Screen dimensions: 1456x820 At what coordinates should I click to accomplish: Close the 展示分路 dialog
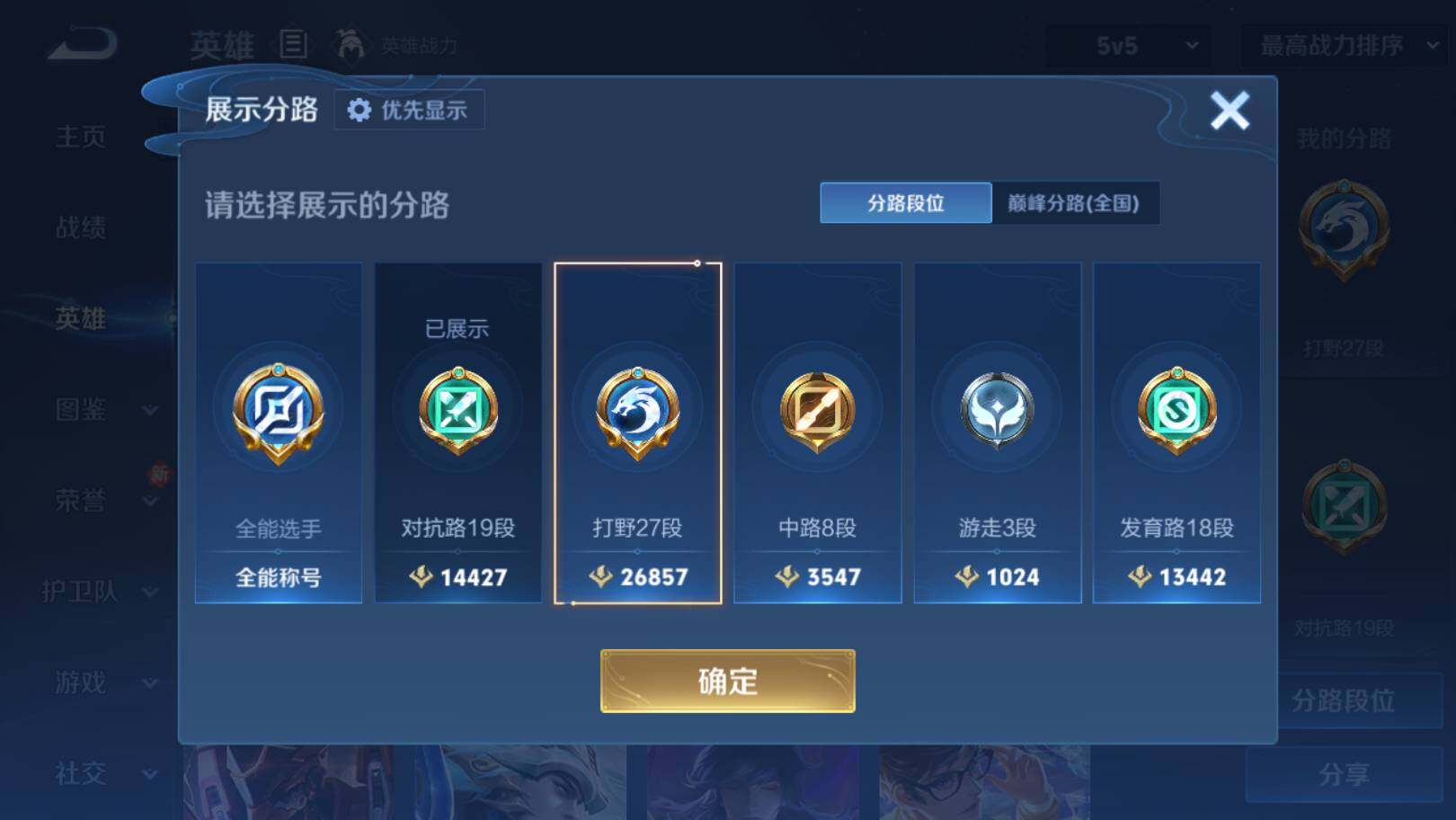click(1230, 111)
